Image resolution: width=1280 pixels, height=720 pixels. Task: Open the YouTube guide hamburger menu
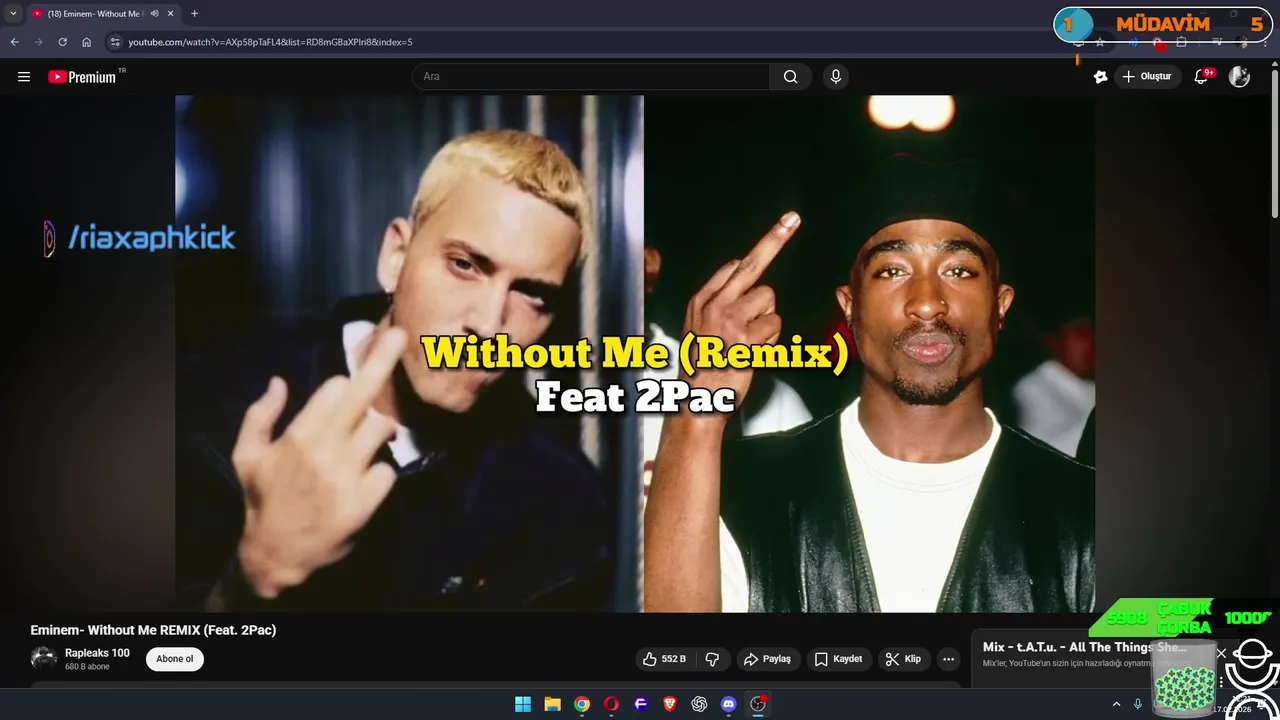coord(24,77)
